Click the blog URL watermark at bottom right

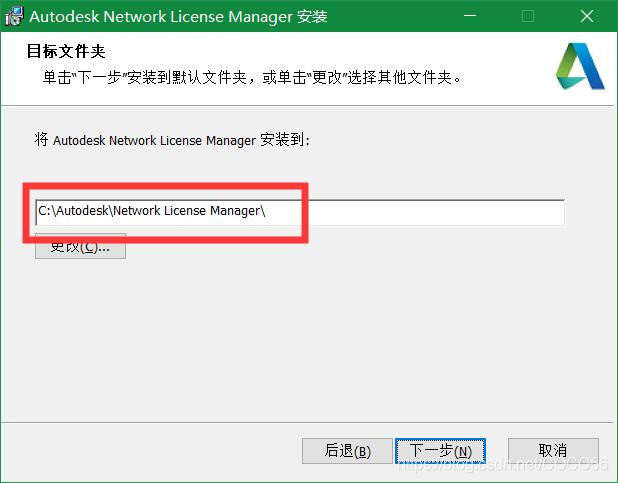click(500, 466)
